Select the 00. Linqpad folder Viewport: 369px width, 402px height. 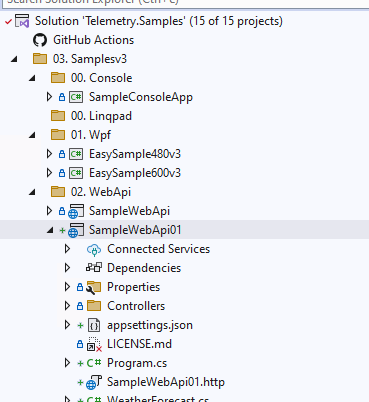click(101, 116)
